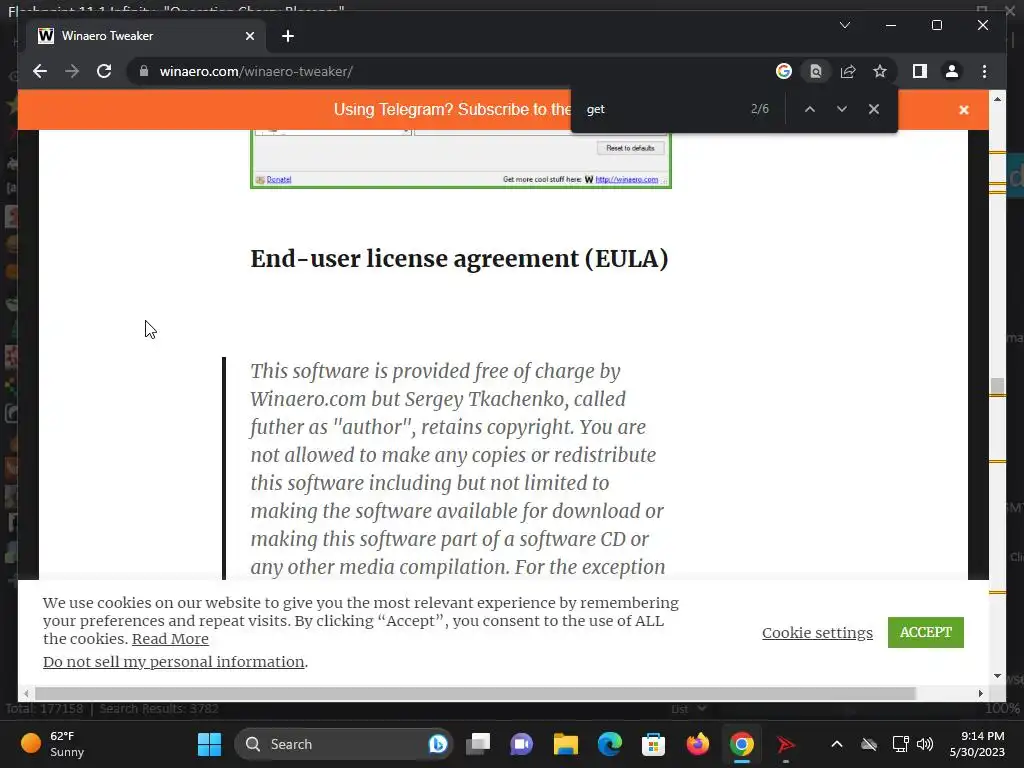This screenshot has height=768, width=1024.
Task: Launch Microsoft Edge from the taskbar
Action: tap(609, 744)
